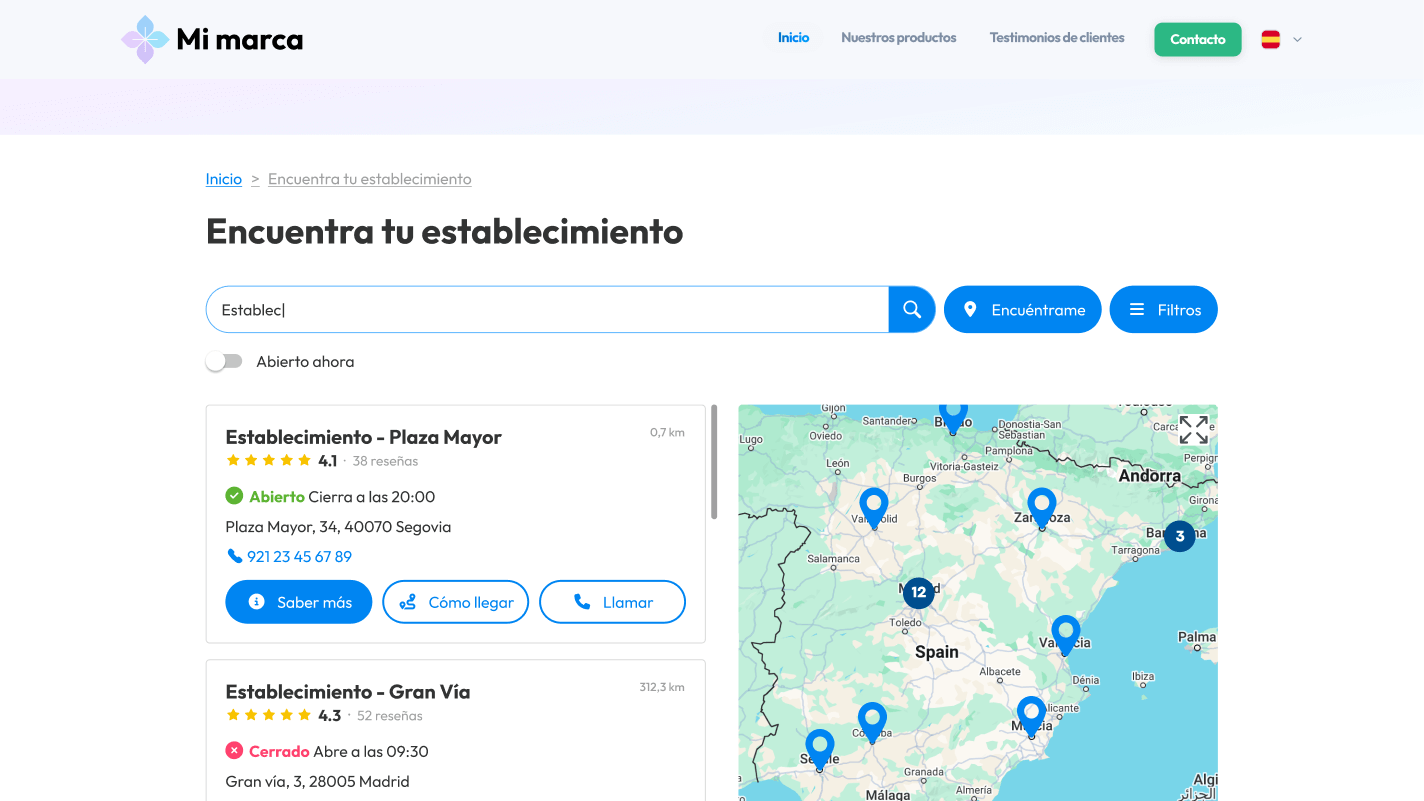Click the Mi marca flower logo
The image size is (1424, 801).
(145, 39)
